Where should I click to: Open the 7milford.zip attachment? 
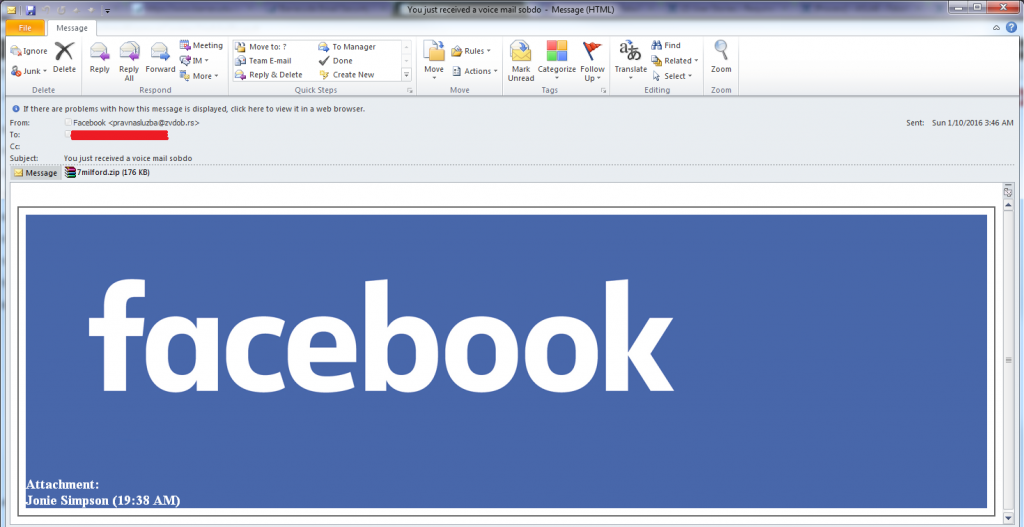coord(107,173)
